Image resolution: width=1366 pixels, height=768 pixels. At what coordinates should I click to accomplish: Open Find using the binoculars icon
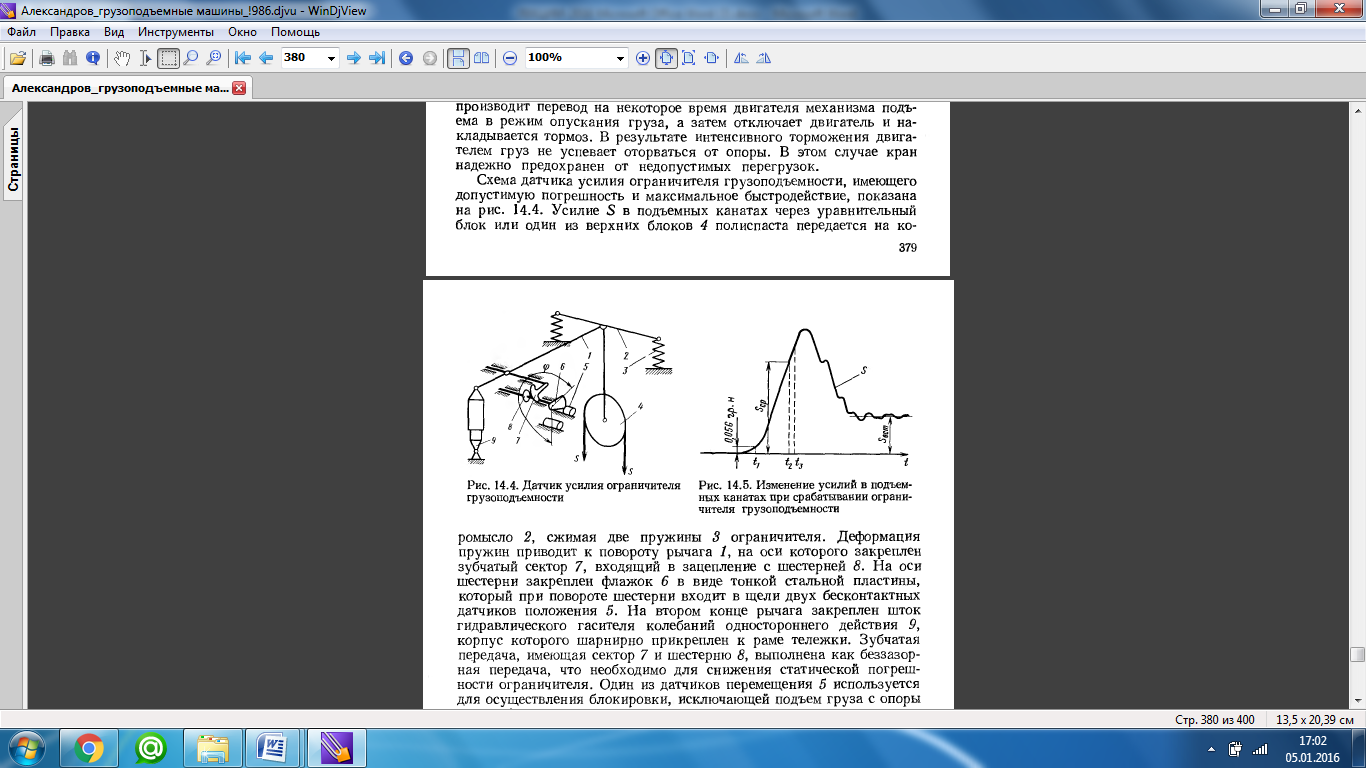tap(69, 58)
